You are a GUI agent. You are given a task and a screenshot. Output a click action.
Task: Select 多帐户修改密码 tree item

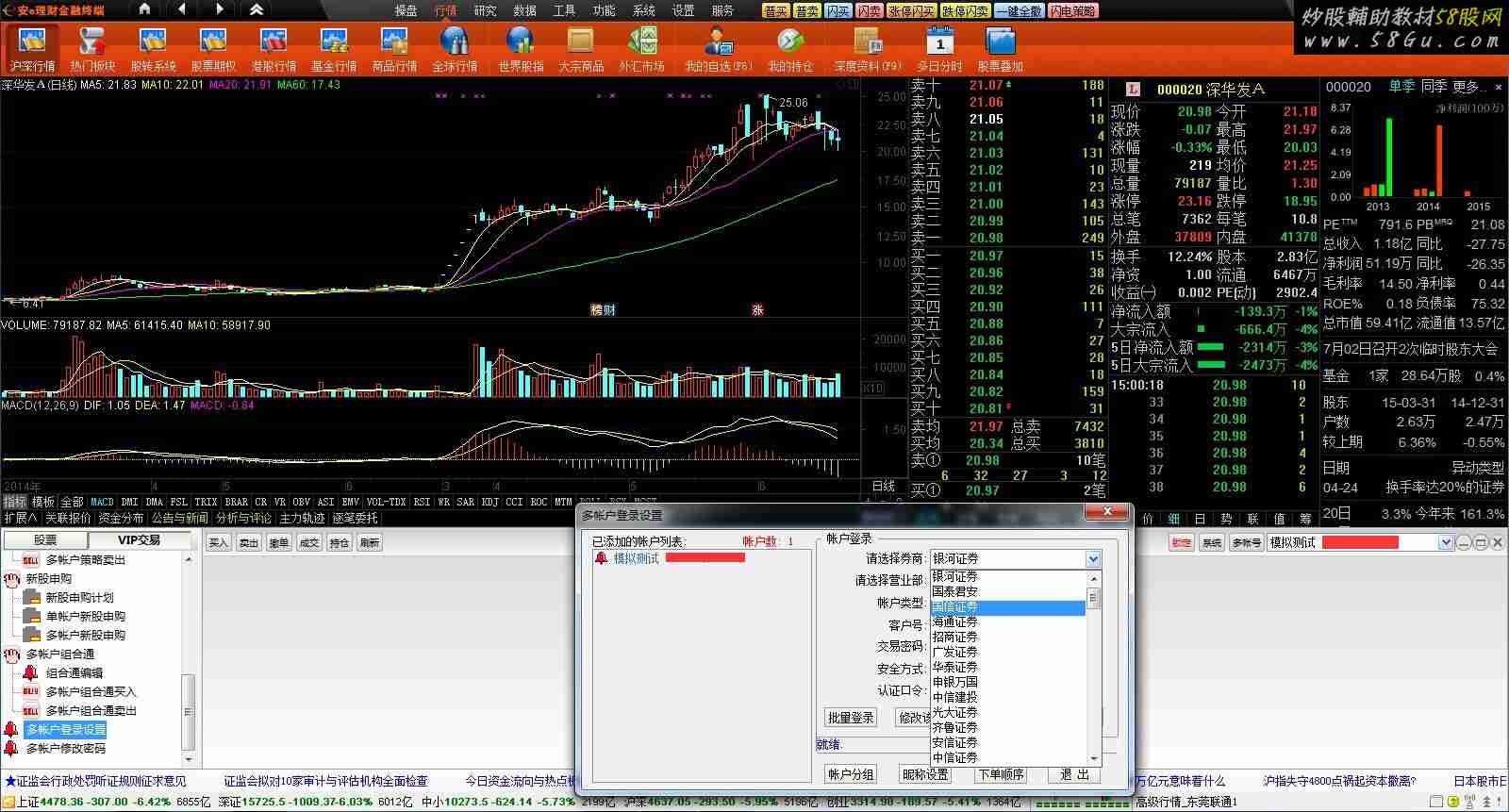click(x=66, y=748)
